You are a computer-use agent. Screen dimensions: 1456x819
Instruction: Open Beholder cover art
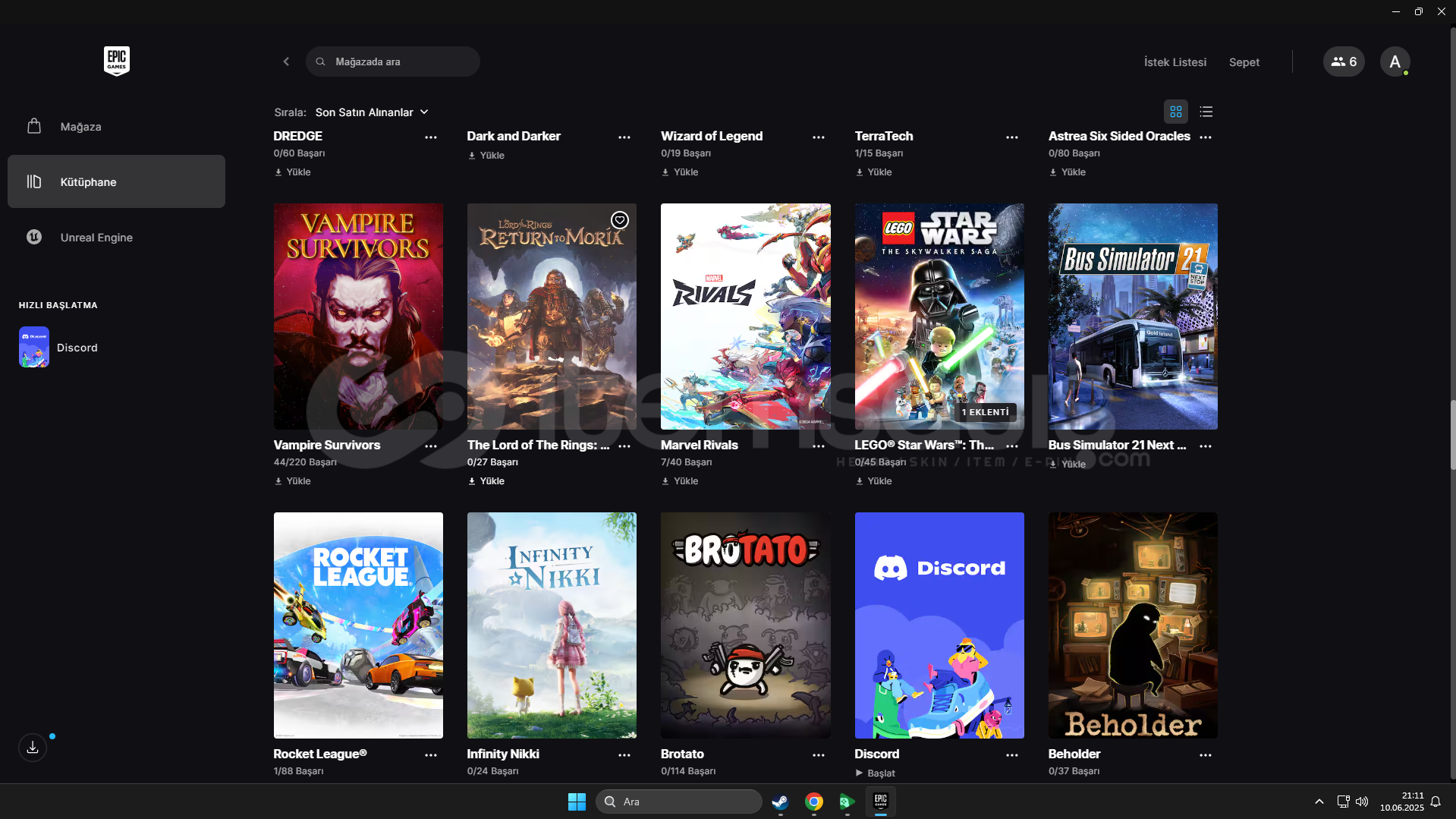pyautogui.click(x=1133, y=625)
